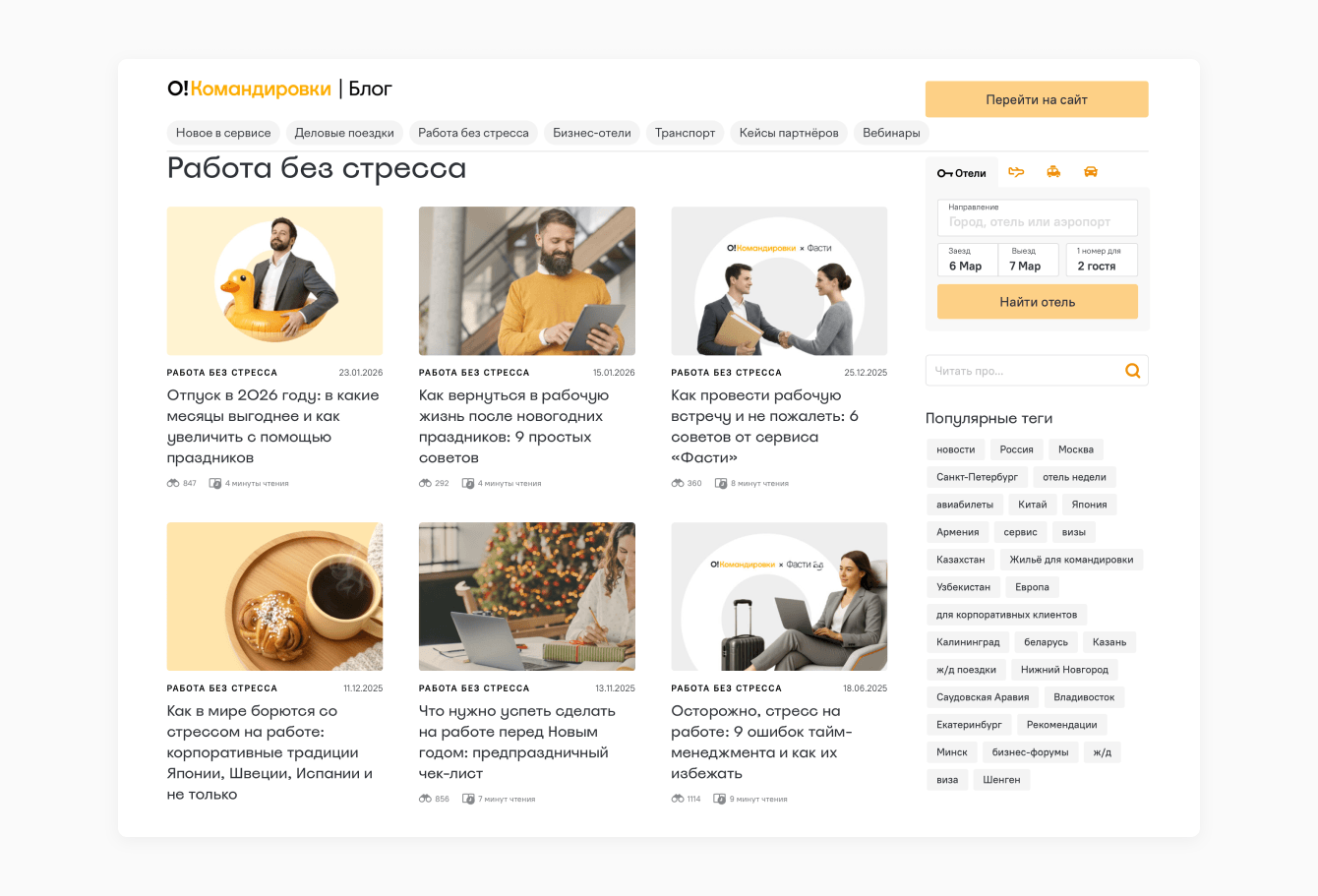The width and height of the screenshot is (1318, 896).
Task: Select the Шенген tag
Action: click(1001, 780)
